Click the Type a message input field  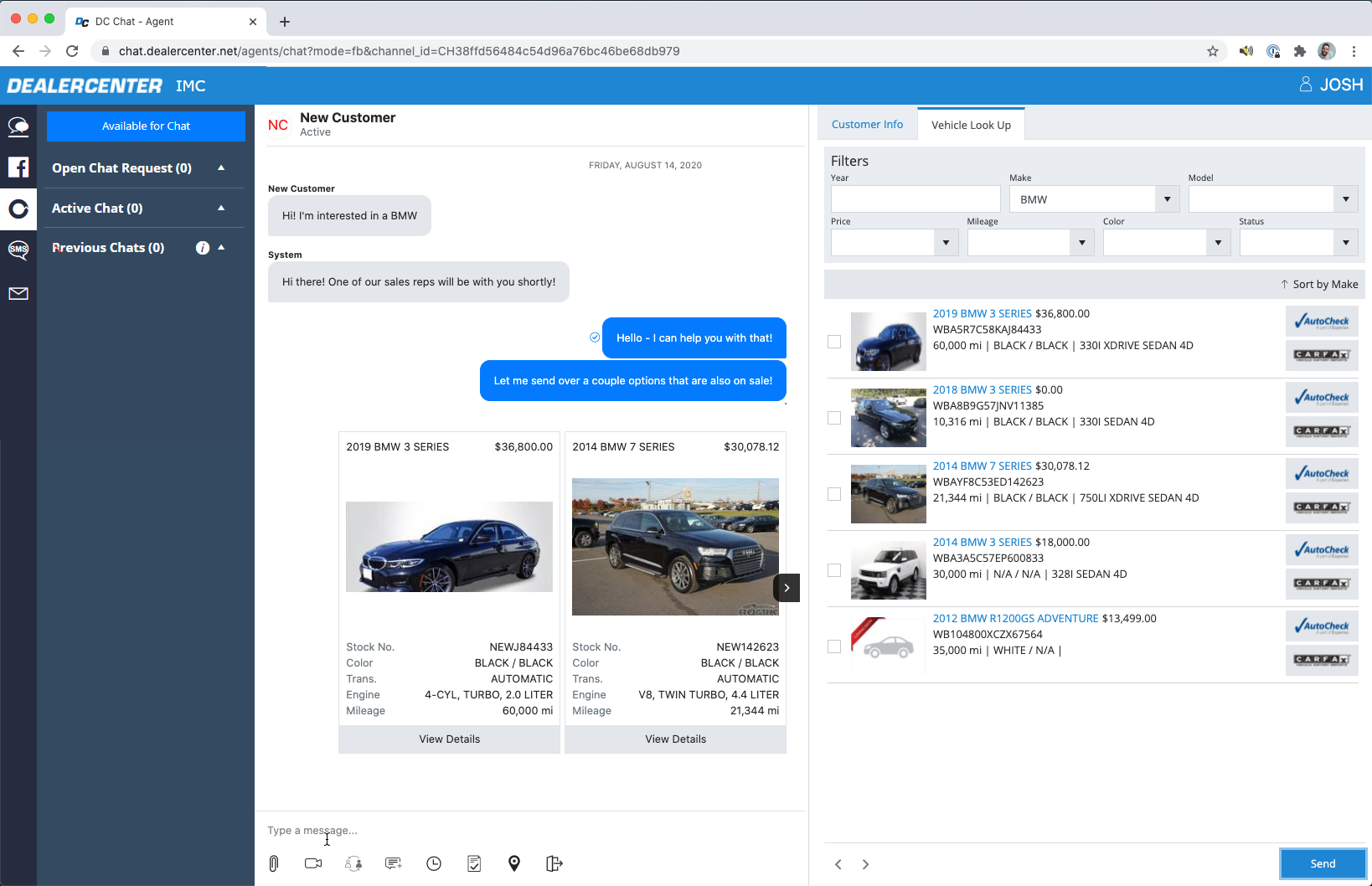point(530,831)
